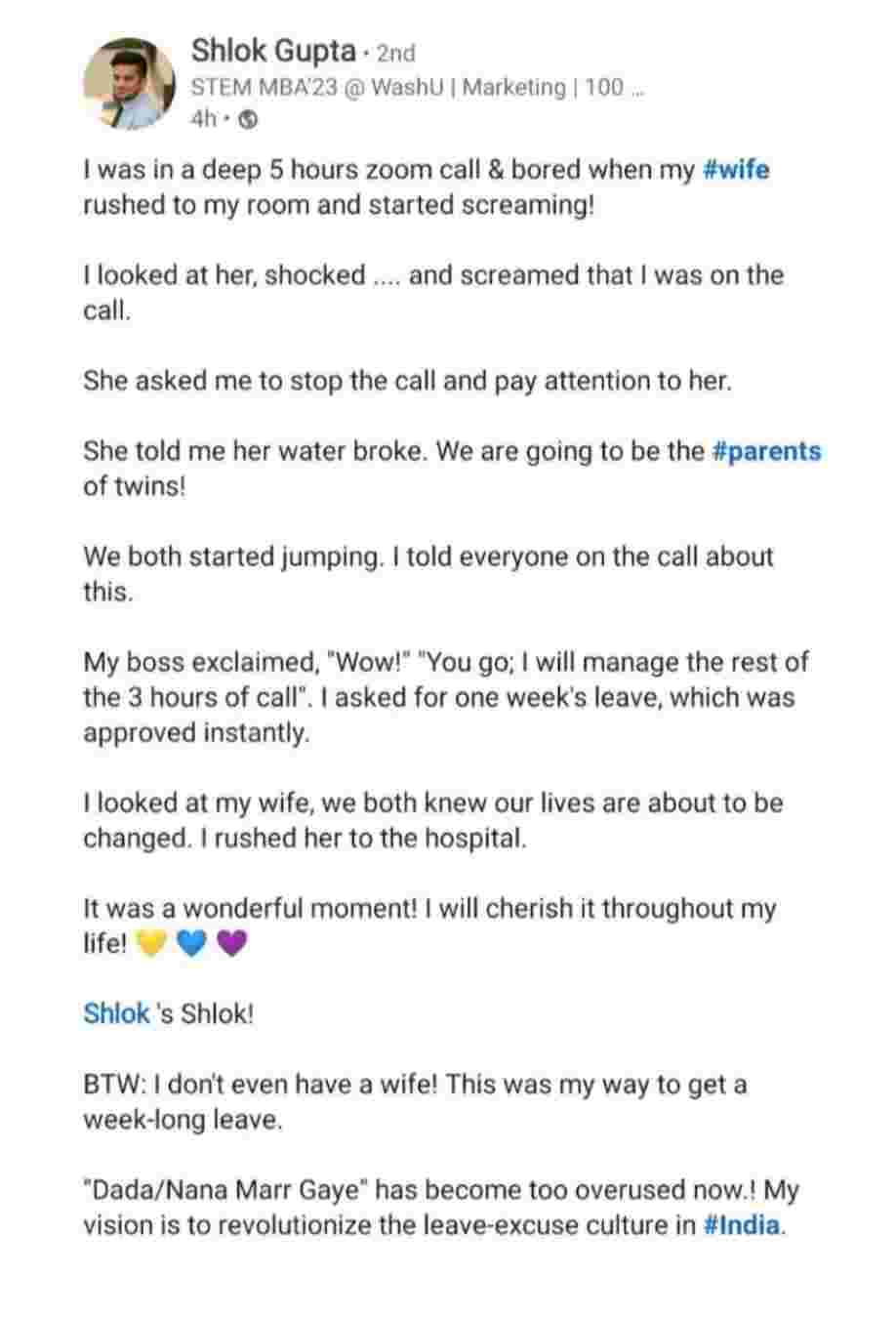Expand the truncated headline ellipsis
896x1317 pixels.
coord(635,88)
